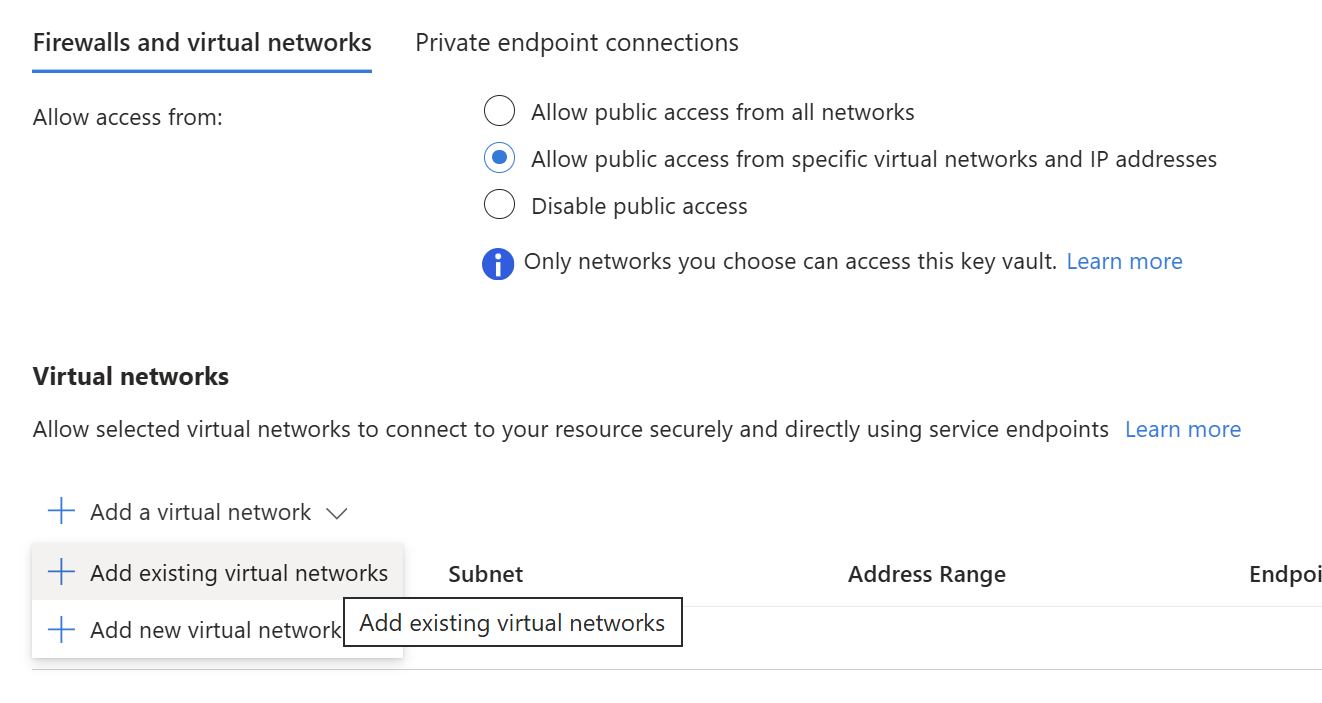This screenshot has height=703, width=1322.
Task: Open the Add a virtual network dropdown
Action: [x=198, y=512]
